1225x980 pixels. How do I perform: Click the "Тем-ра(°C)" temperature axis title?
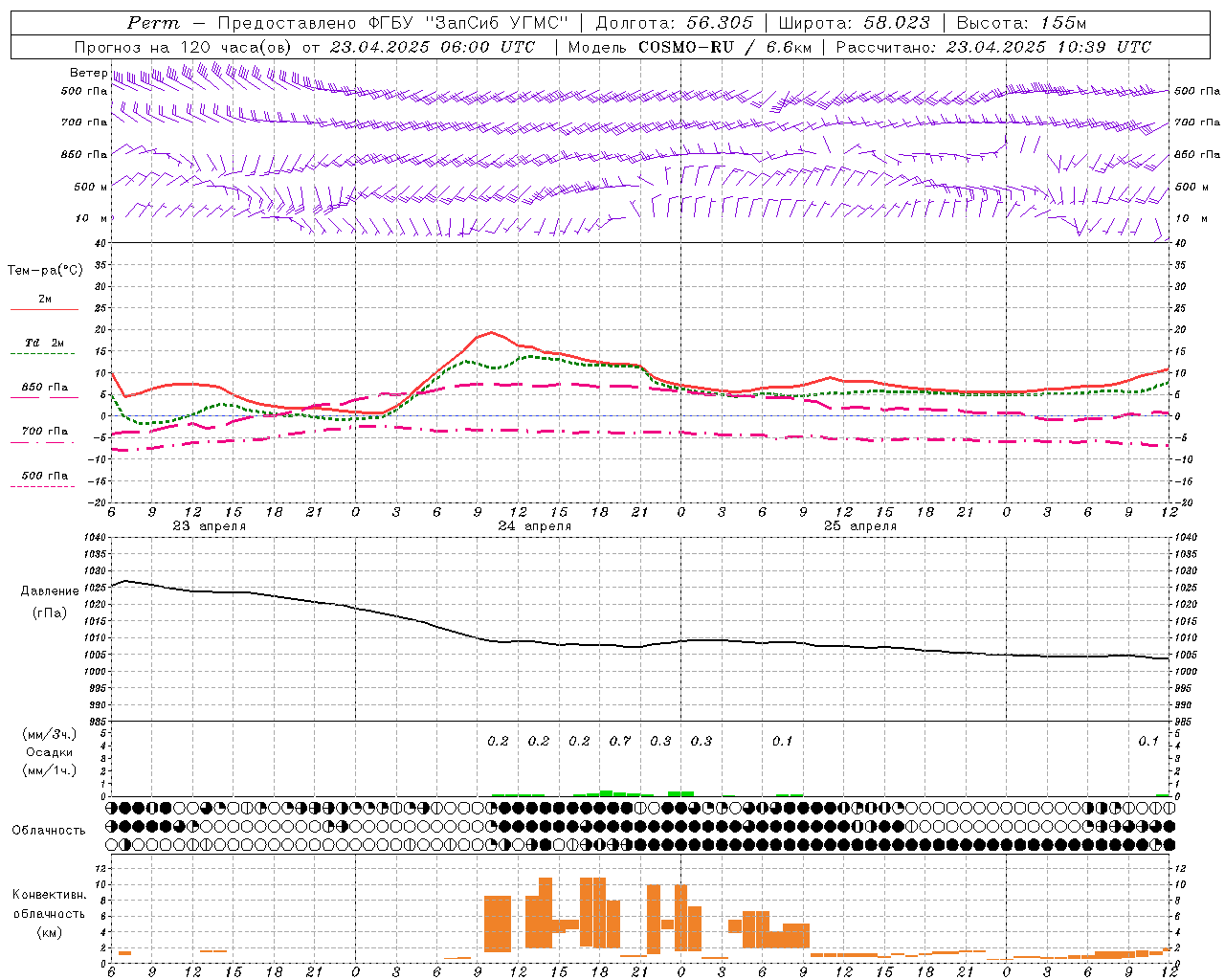pyautogui.click(x=45, y=271)
